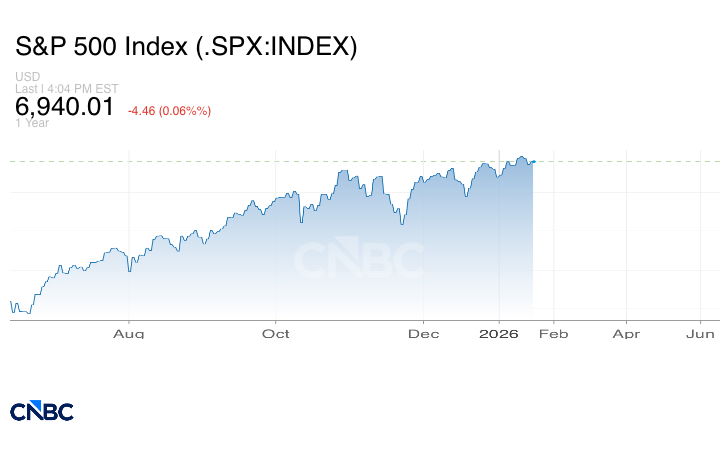The height and width of the screenshot is (450, 720).
Task: Click the Apr label on the time axis
Action: (626, 333)
